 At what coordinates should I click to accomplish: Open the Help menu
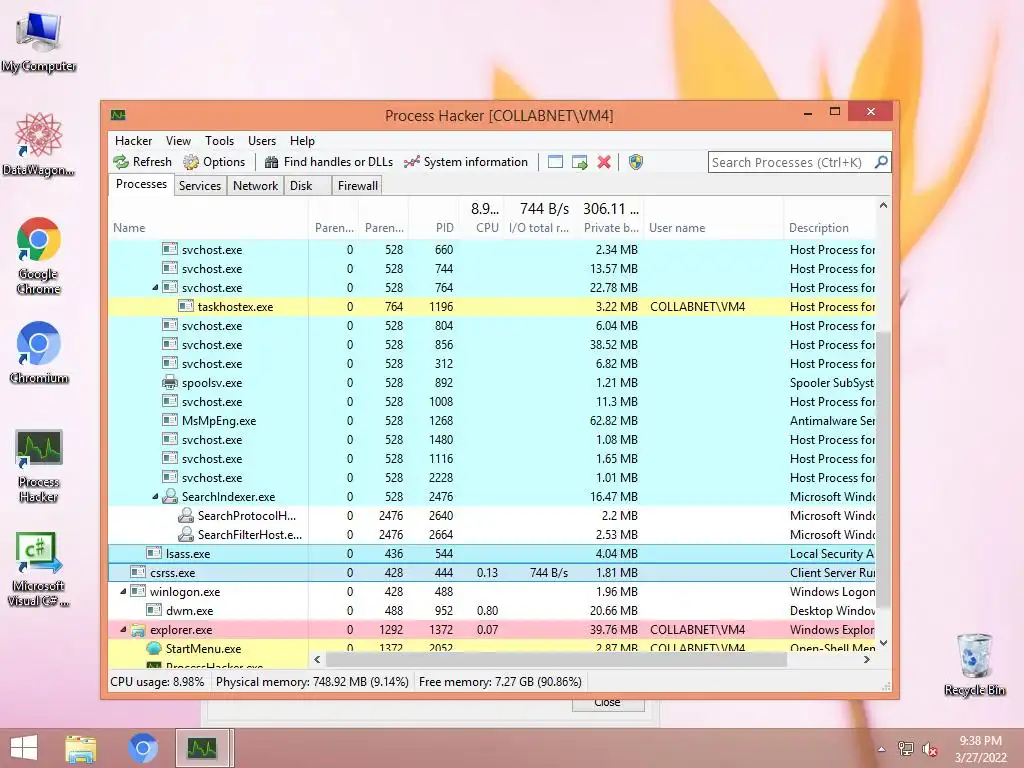pos(302,141)
